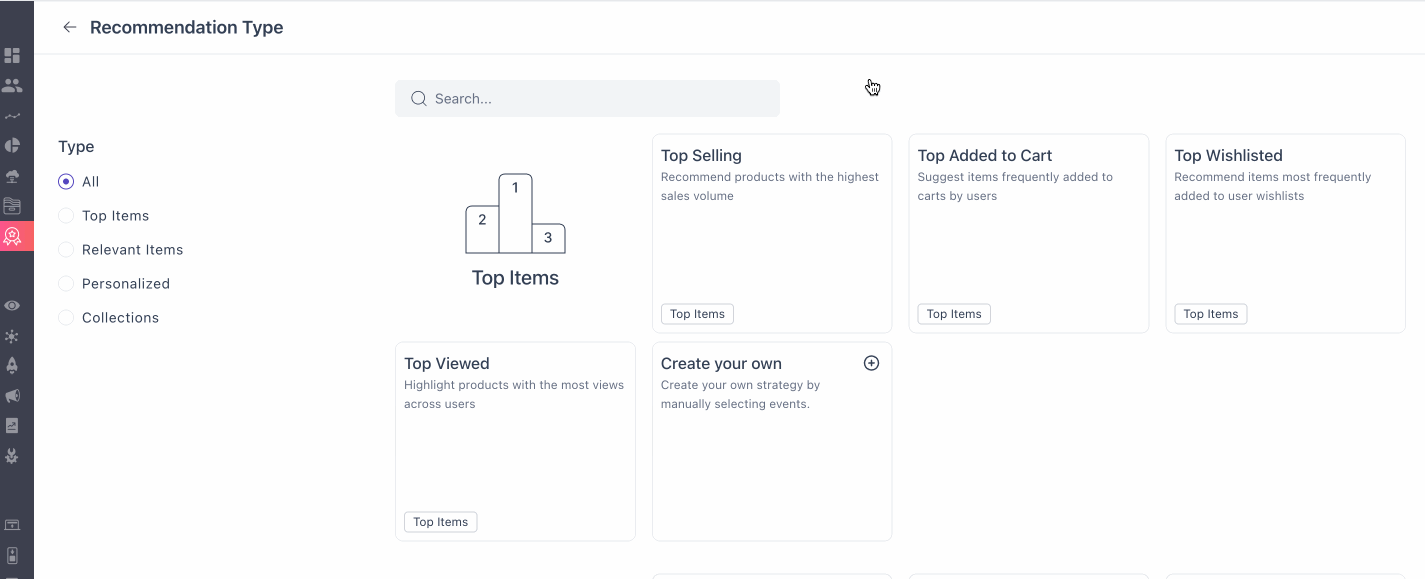Select the Personalized radio button
1425x579 pixels.
tap(66, 284)
